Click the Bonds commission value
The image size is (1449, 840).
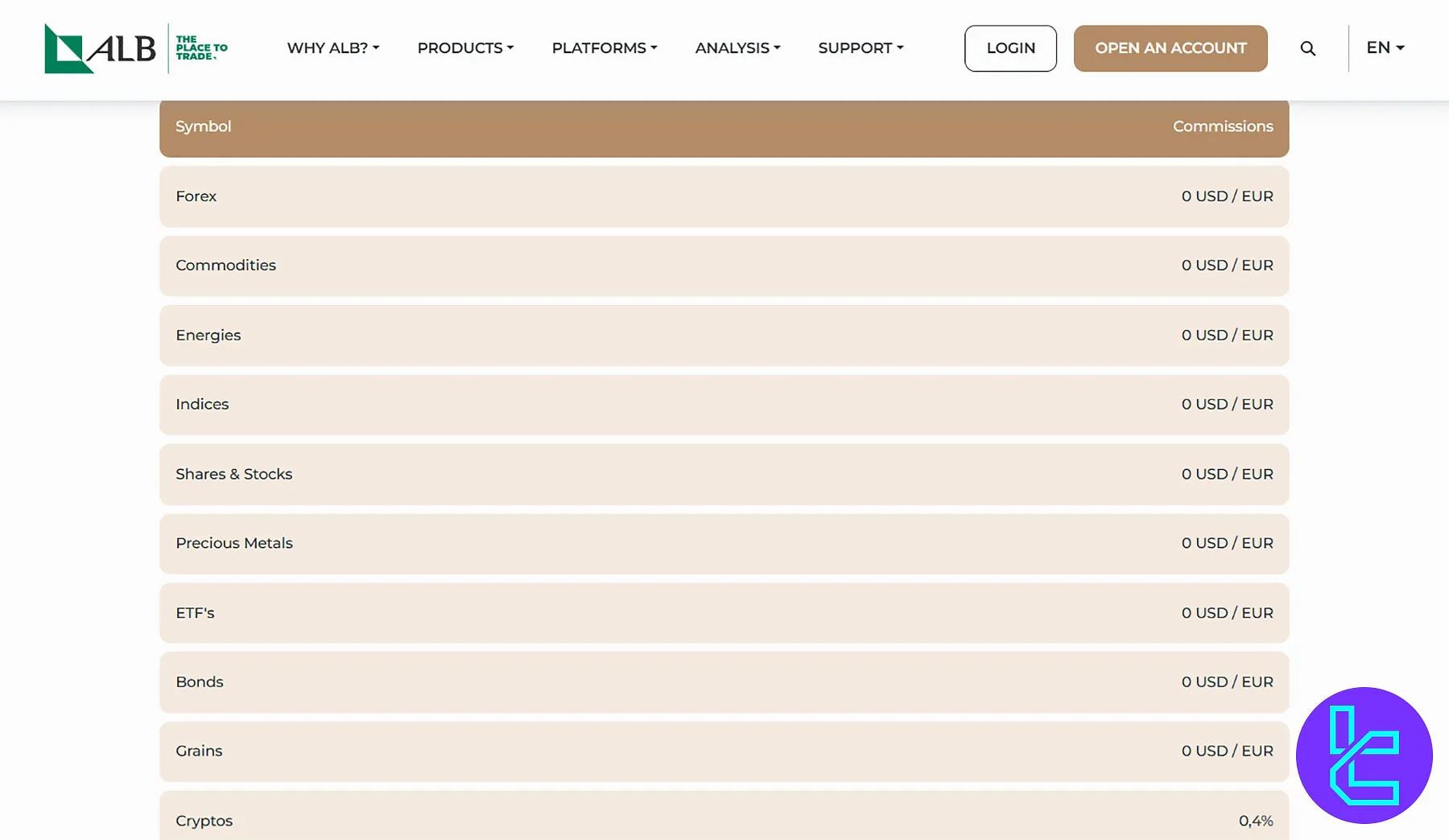tap(1228, 682)
